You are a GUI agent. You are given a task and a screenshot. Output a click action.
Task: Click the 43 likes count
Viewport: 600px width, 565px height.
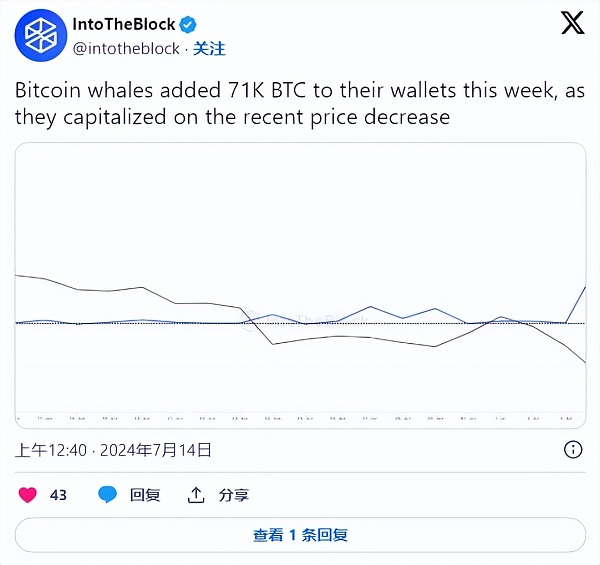click(58, 494)
